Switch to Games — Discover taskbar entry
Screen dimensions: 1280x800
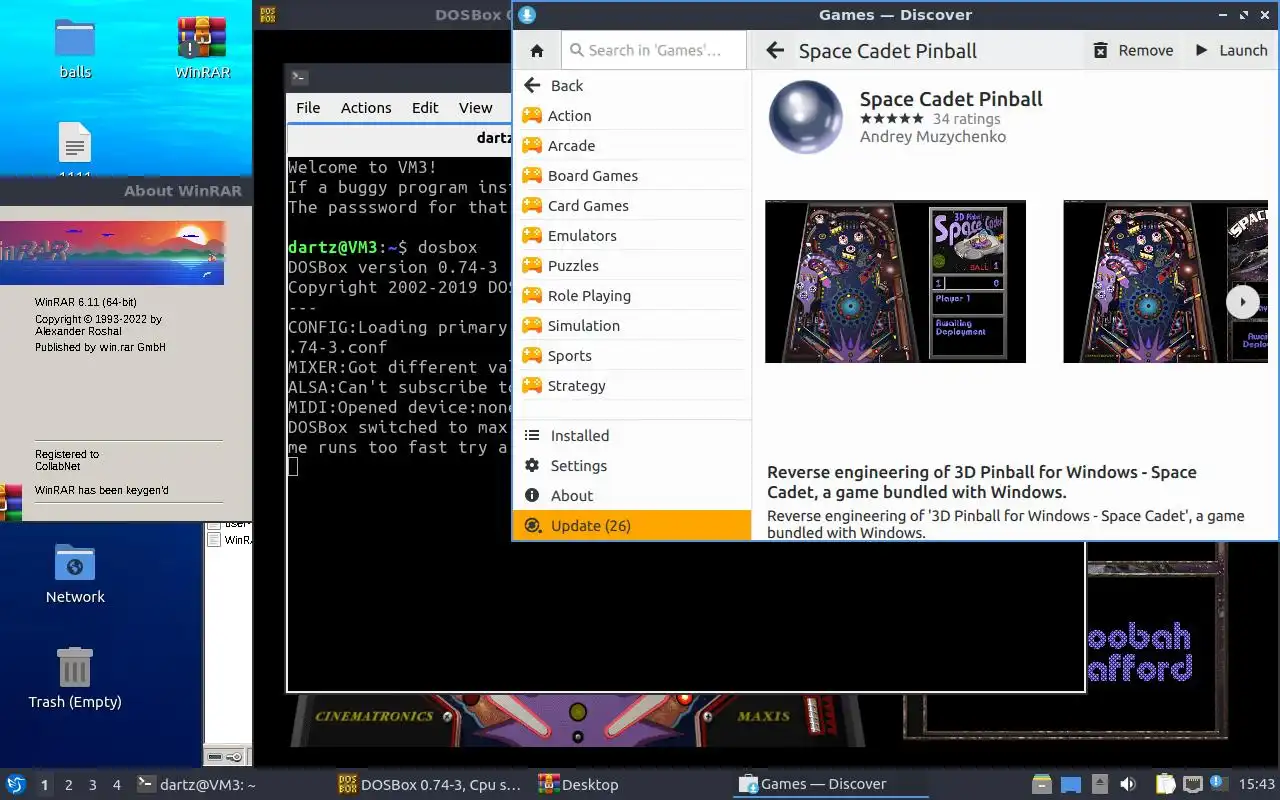click(830, 784)
